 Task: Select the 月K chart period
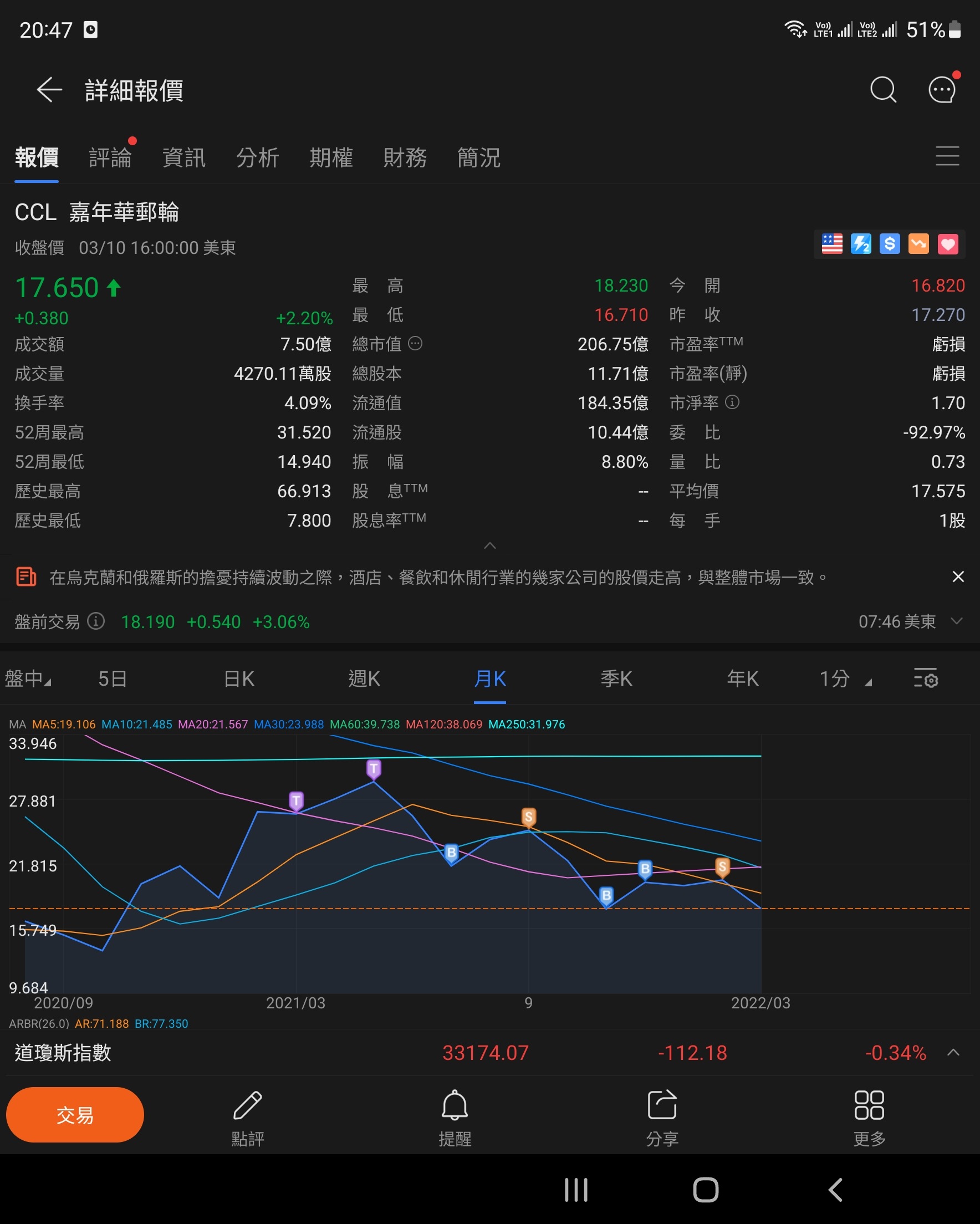490,679
